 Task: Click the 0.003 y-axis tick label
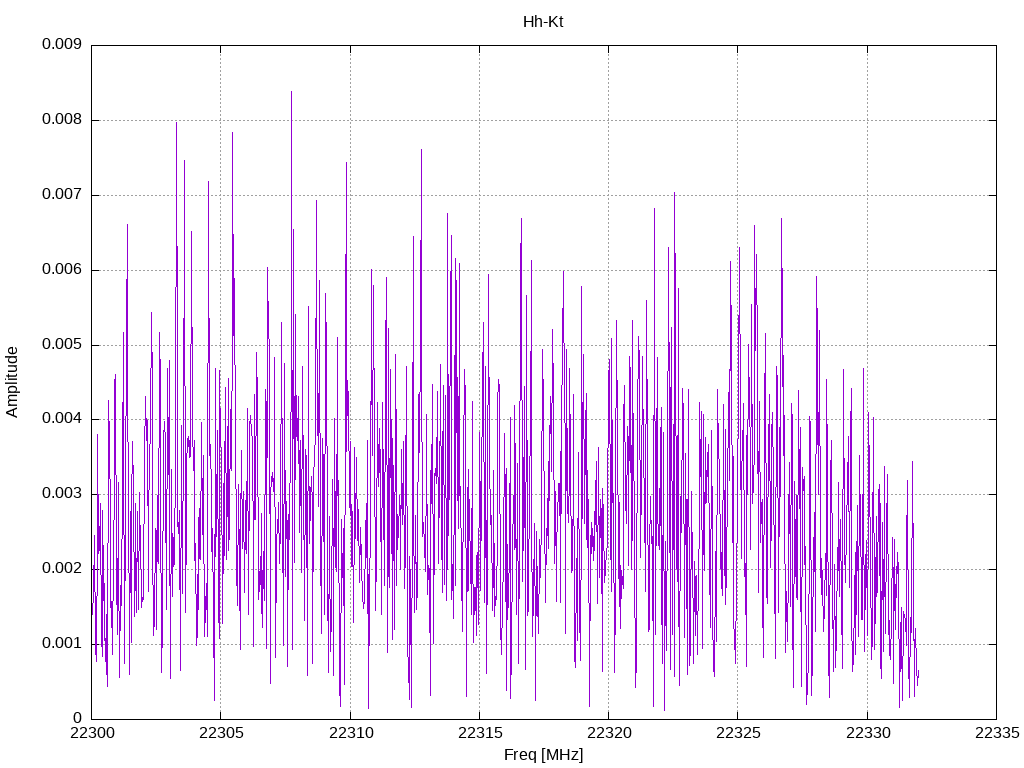pyautogui.click(x=62, y=494)
